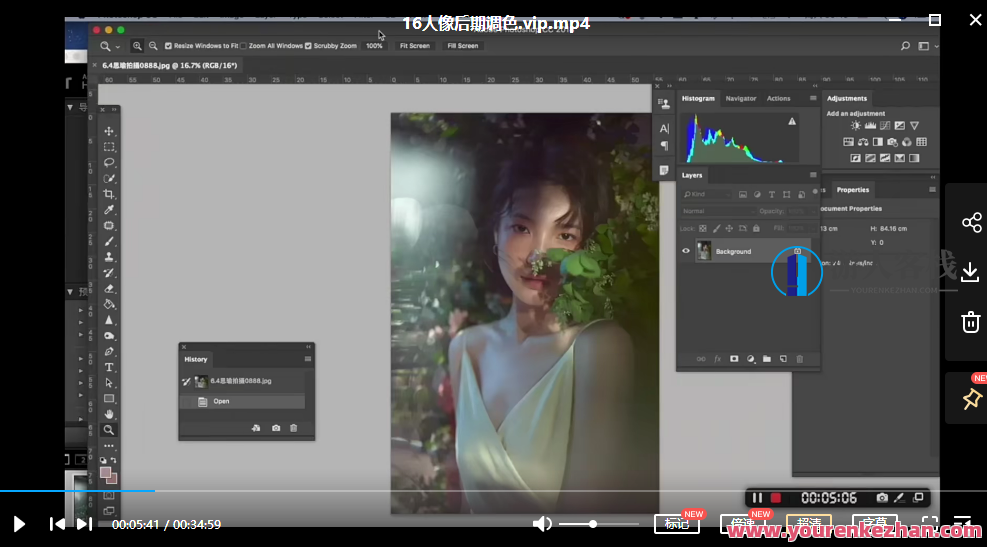
Task: Open the layer blend mode Normal dropdown
Action: [718, 211]
